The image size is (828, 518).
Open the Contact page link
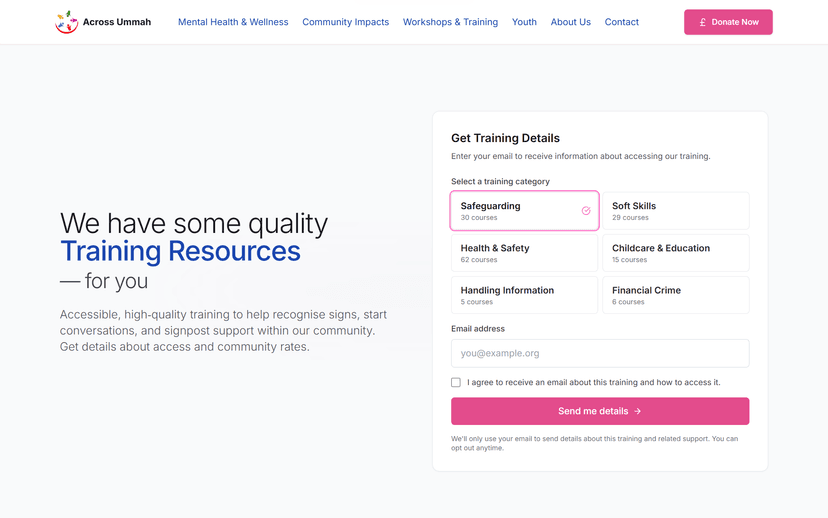tap(621, 22)
